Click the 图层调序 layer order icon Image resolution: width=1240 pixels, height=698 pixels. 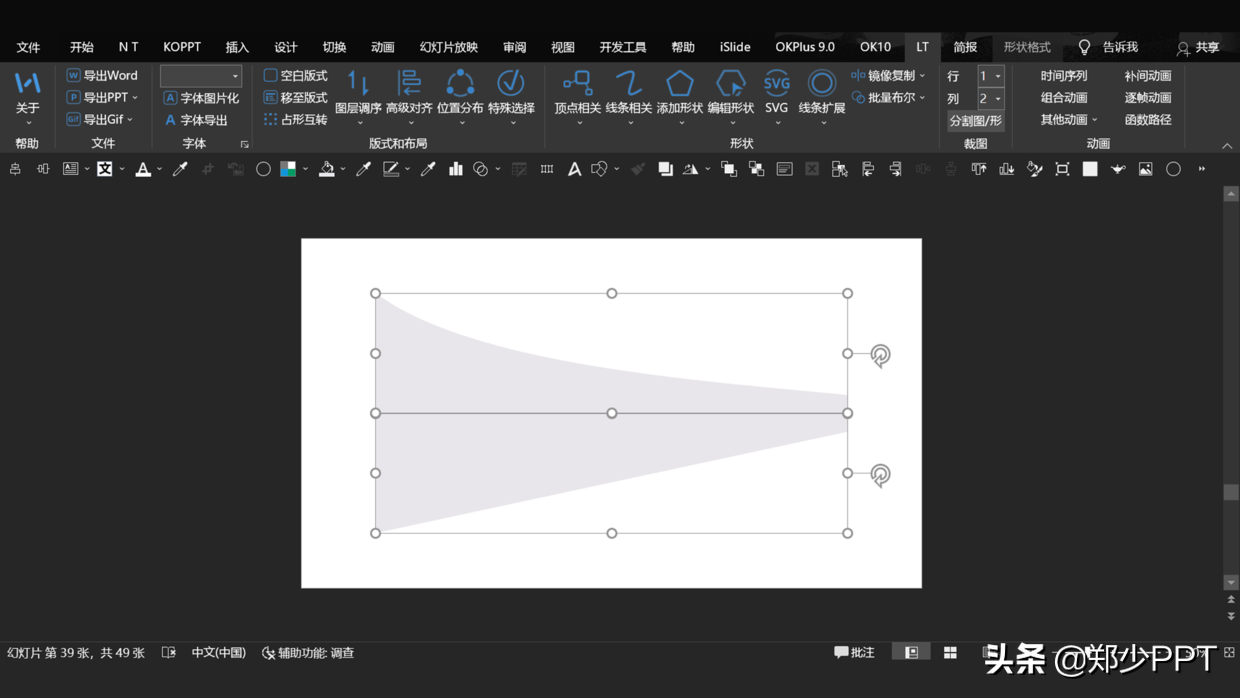point(358,84)
